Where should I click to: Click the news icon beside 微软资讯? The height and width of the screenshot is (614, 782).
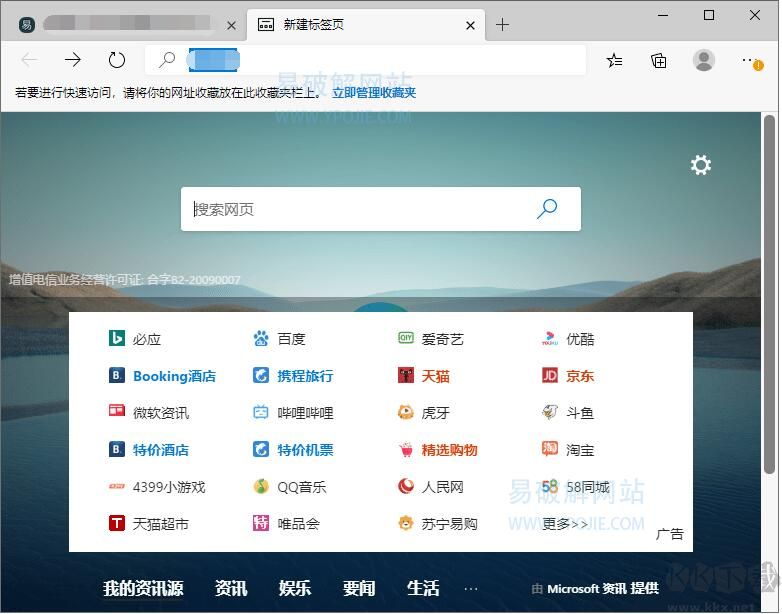pyautogui.click(x=117, y=410)
